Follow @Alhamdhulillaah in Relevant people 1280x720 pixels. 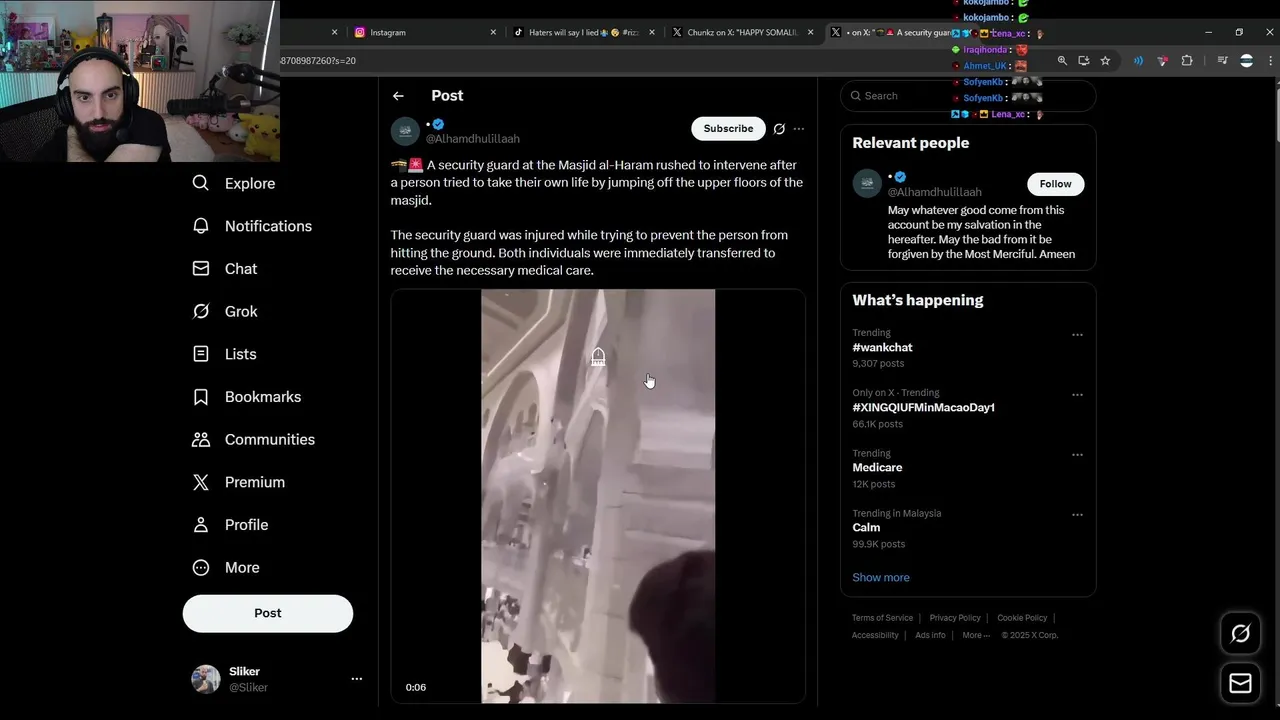[1055, 184]
